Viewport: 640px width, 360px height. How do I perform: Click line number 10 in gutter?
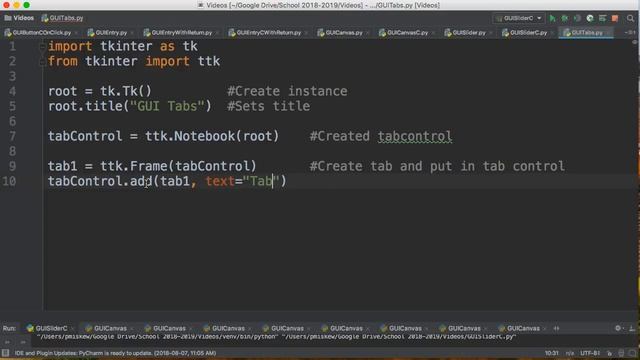(x=9, y=181)
